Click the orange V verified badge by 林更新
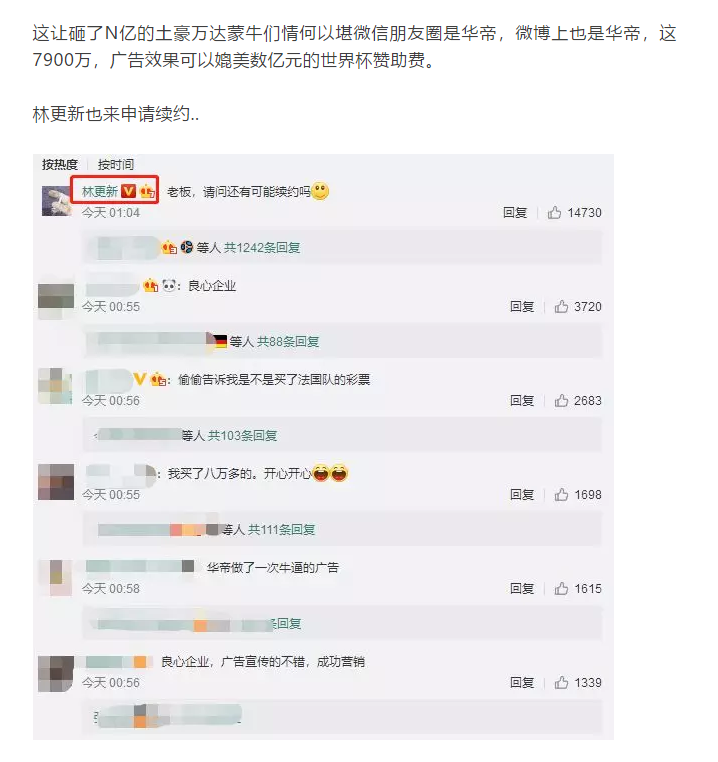 pos(128,191)
